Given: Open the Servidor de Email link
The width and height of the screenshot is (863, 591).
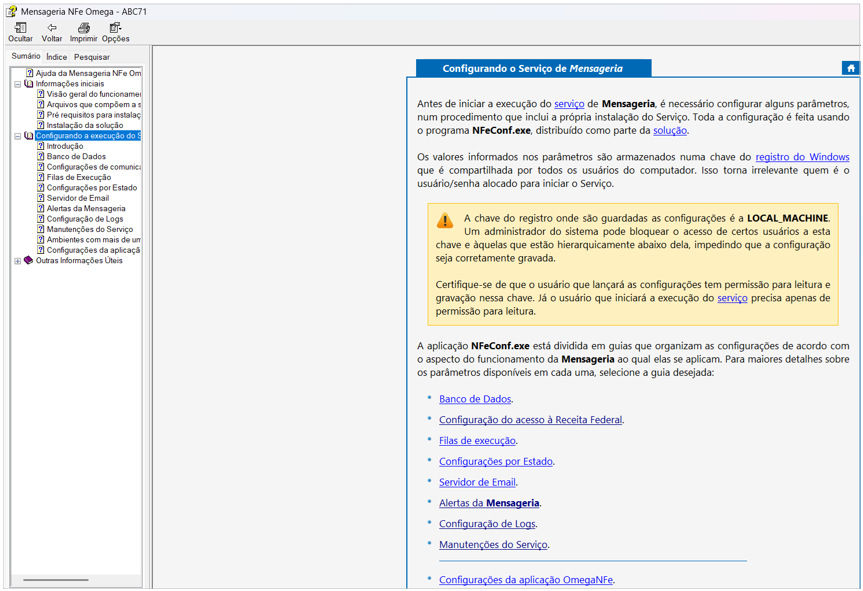Looking at the screenshot, I should (x=477, y=483).
